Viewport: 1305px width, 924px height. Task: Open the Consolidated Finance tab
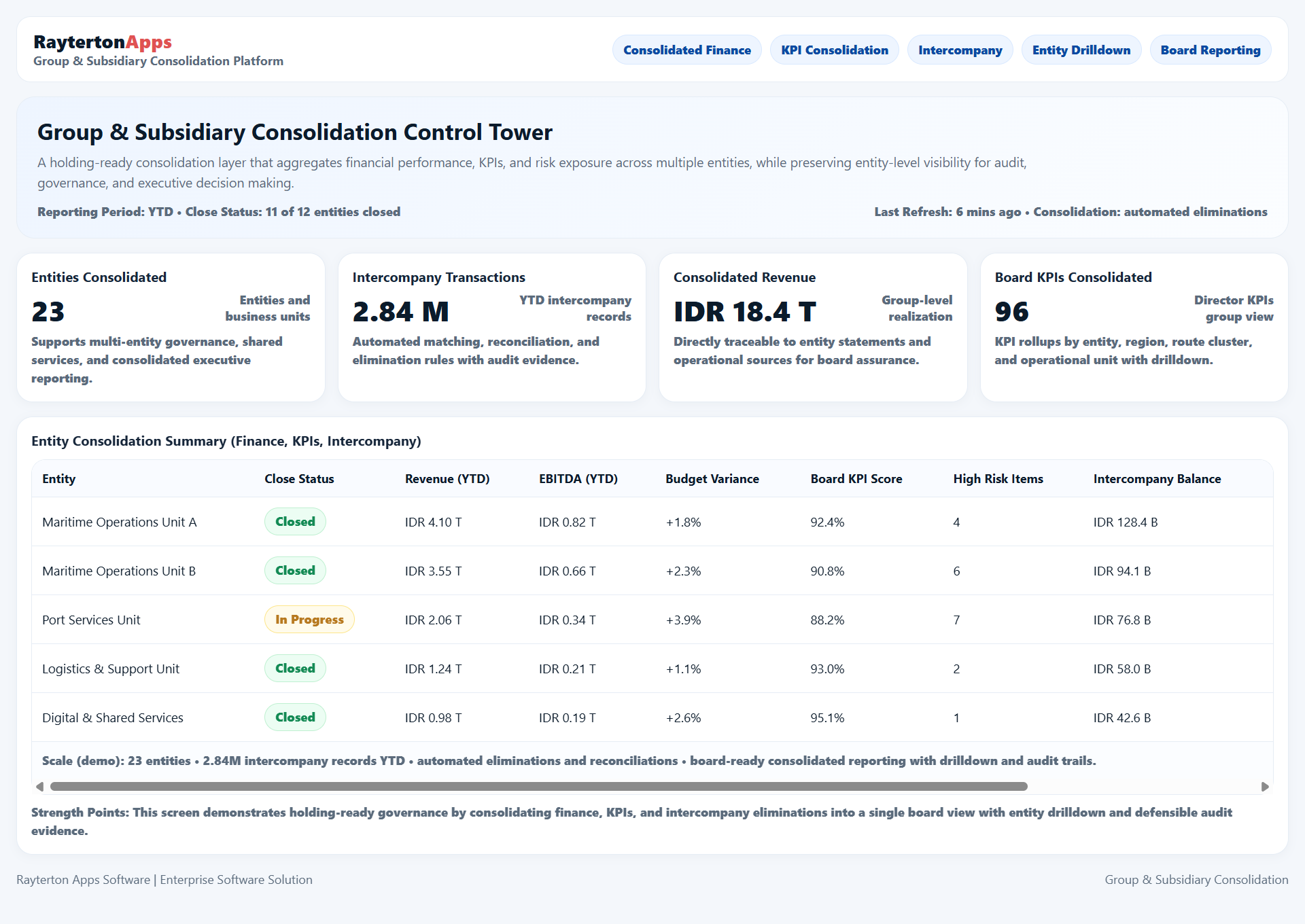(x=686, y=50)
